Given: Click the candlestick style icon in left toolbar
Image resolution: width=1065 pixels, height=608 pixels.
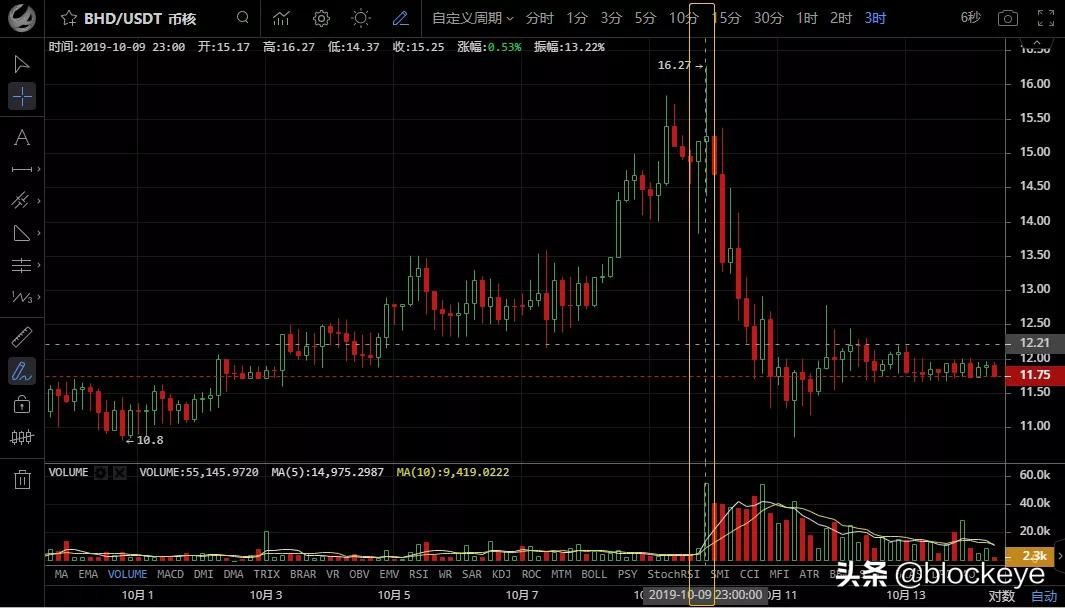Looking at the screenshot, I should pos(22,437).
